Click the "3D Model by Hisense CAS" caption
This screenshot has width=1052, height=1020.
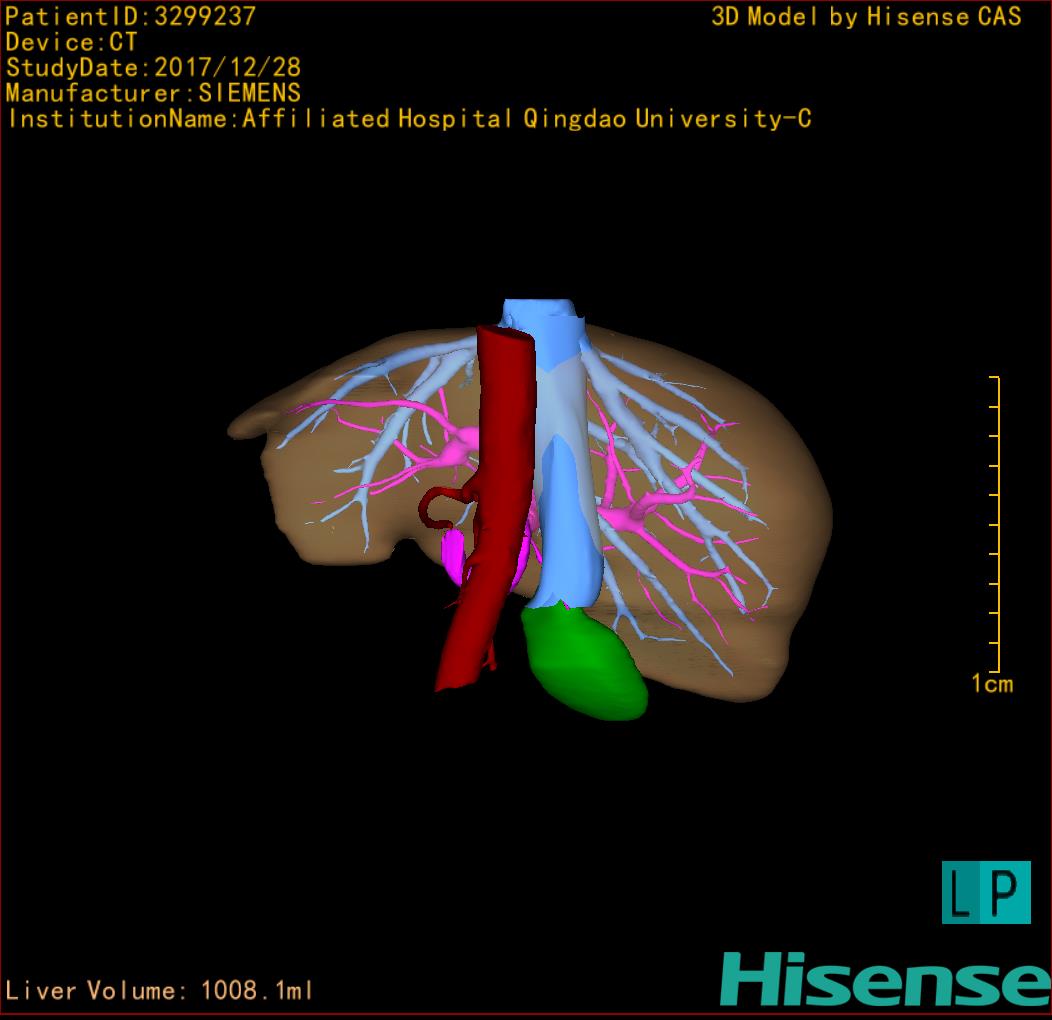pyautogui.click(x=866, y=17)
